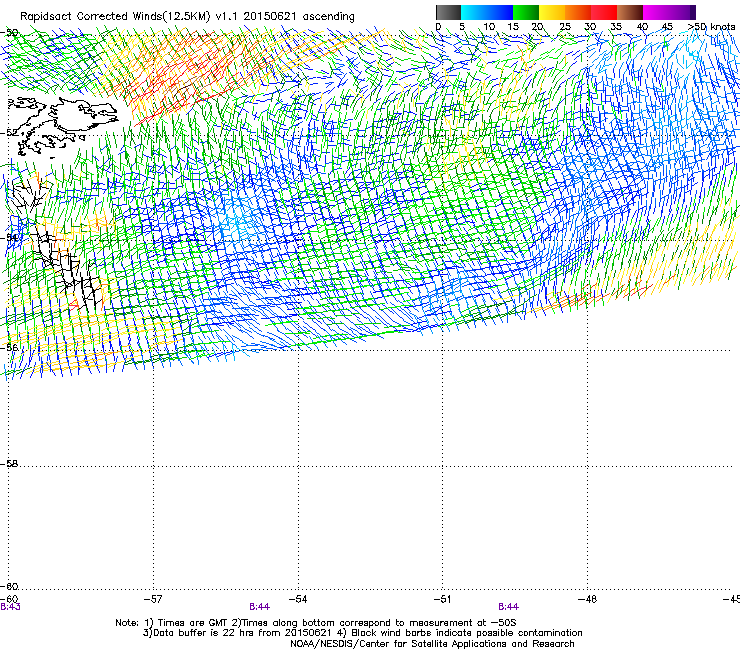This screenshot has width=740, height=650.
Task: Click the 'Times along bottom correspond' note text
Action: (318, 623)
